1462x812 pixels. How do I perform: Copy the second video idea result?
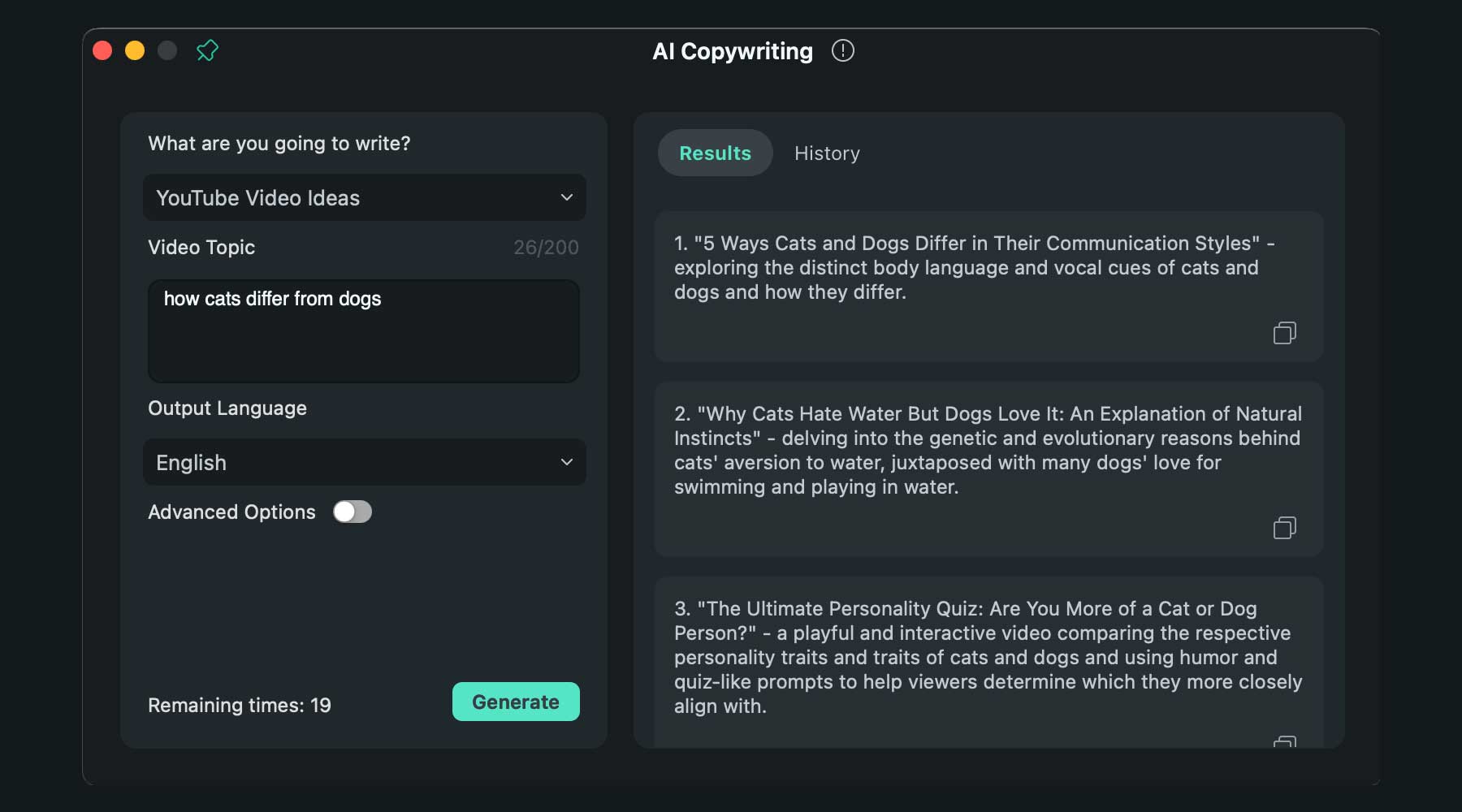point(1285,528)
